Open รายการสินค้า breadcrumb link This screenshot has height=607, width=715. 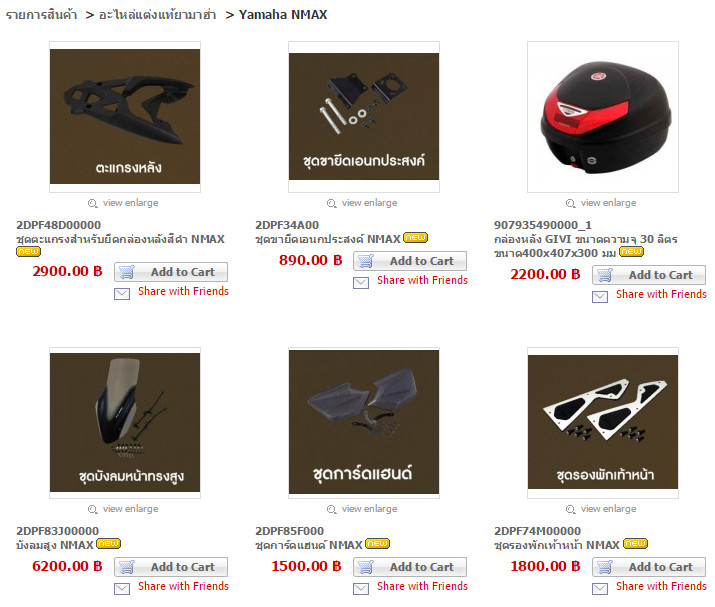pyautogui.click(x=41, y=15)
